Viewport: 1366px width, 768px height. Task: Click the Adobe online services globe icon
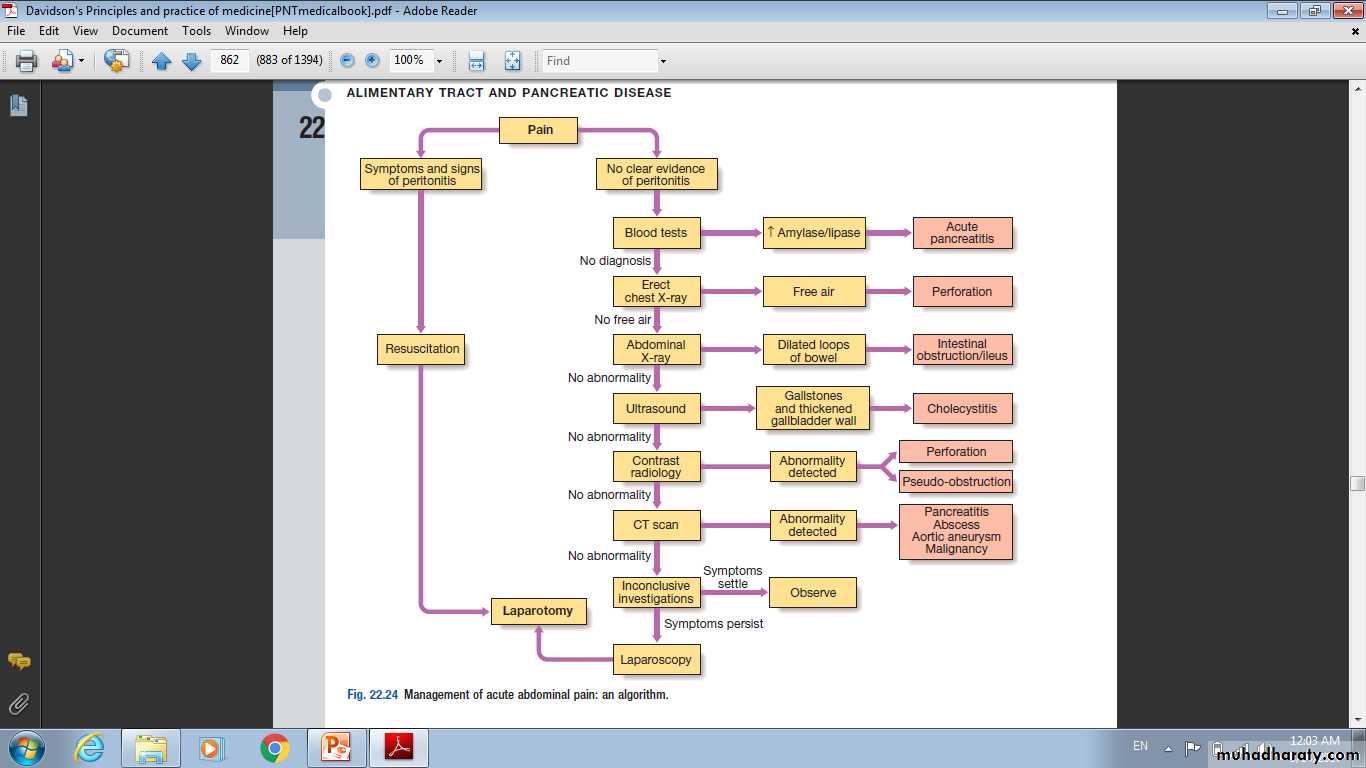pyautogui.click(x=117, y=61)
